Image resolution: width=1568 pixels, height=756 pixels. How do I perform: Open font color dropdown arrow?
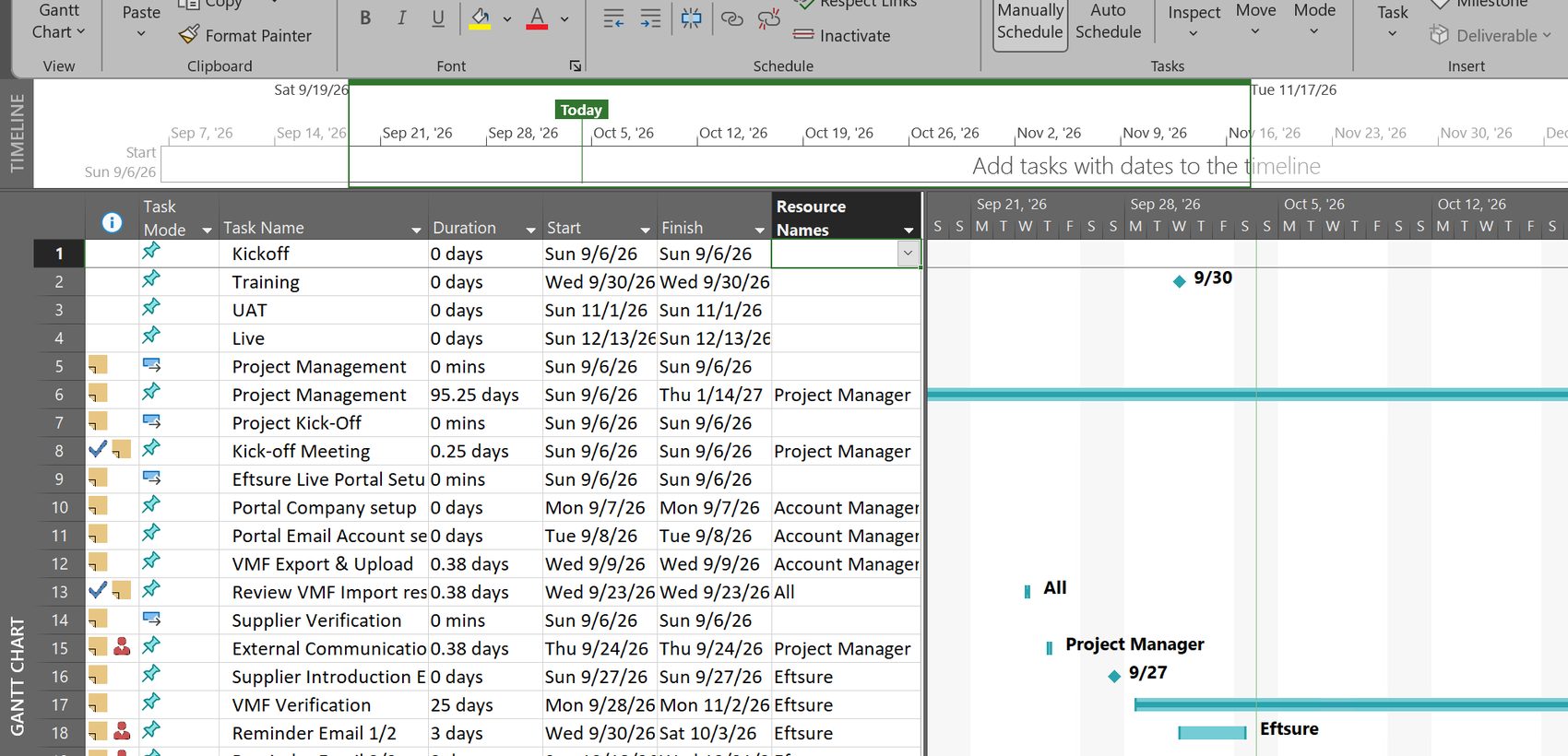tap(564, 18)
